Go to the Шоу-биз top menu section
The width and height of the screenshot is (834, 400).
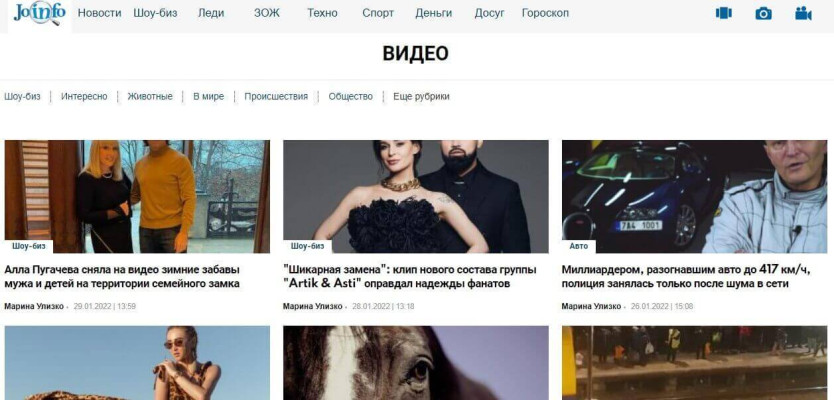coord(155,13)
